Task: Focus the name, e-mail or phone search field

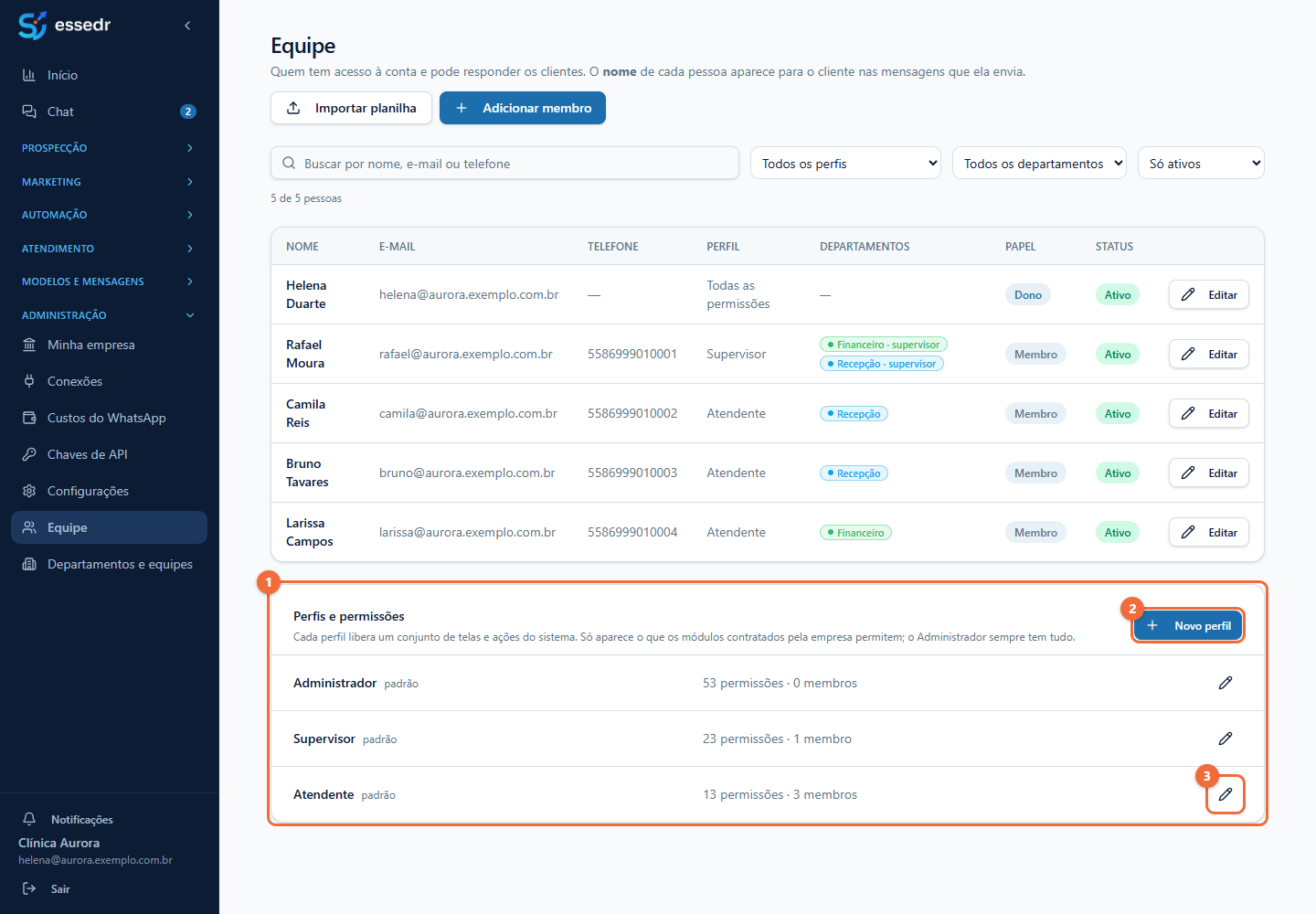Action: pyautogui.click(x=504, y=164)
